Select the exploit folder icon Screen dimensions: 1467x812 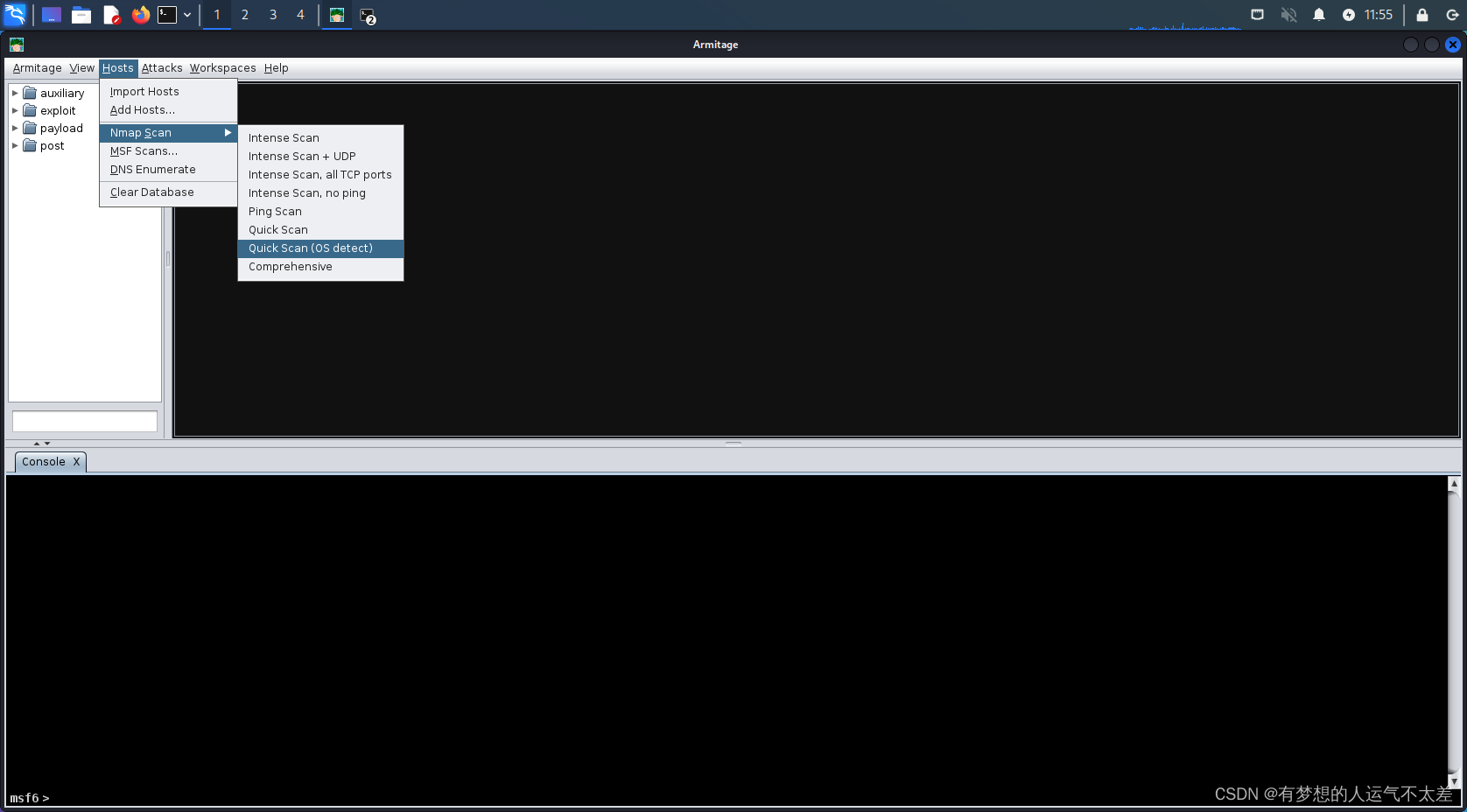[x=30, y=110]
